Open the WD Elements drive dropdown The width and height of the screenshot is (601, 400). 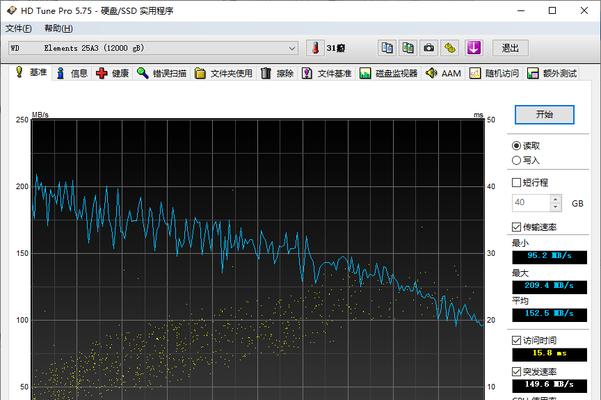pyautogui.click(x=153, y=48)
